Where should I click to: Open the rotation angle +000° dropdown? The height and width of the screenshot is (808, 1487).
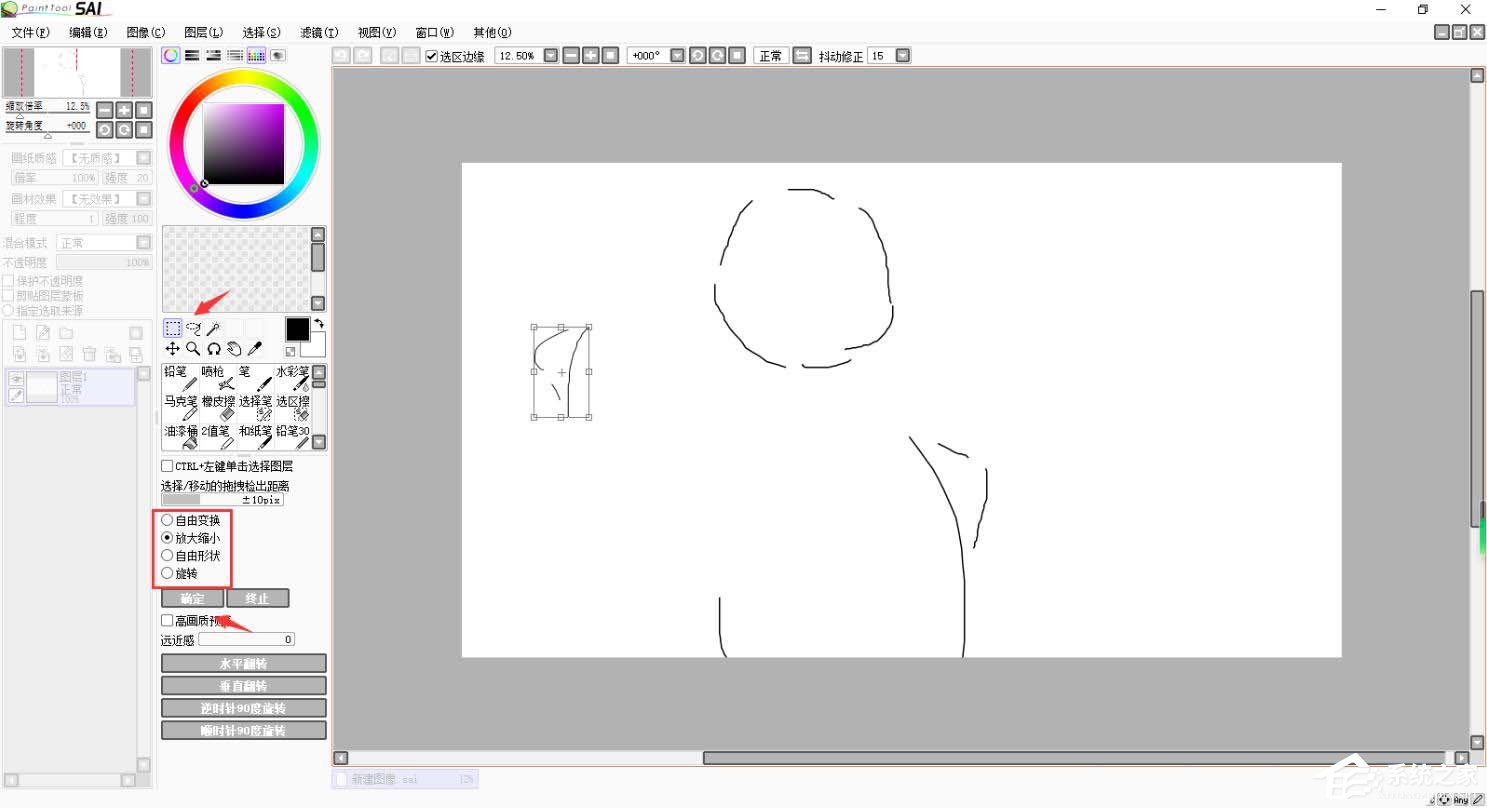(x=677, y=56)
